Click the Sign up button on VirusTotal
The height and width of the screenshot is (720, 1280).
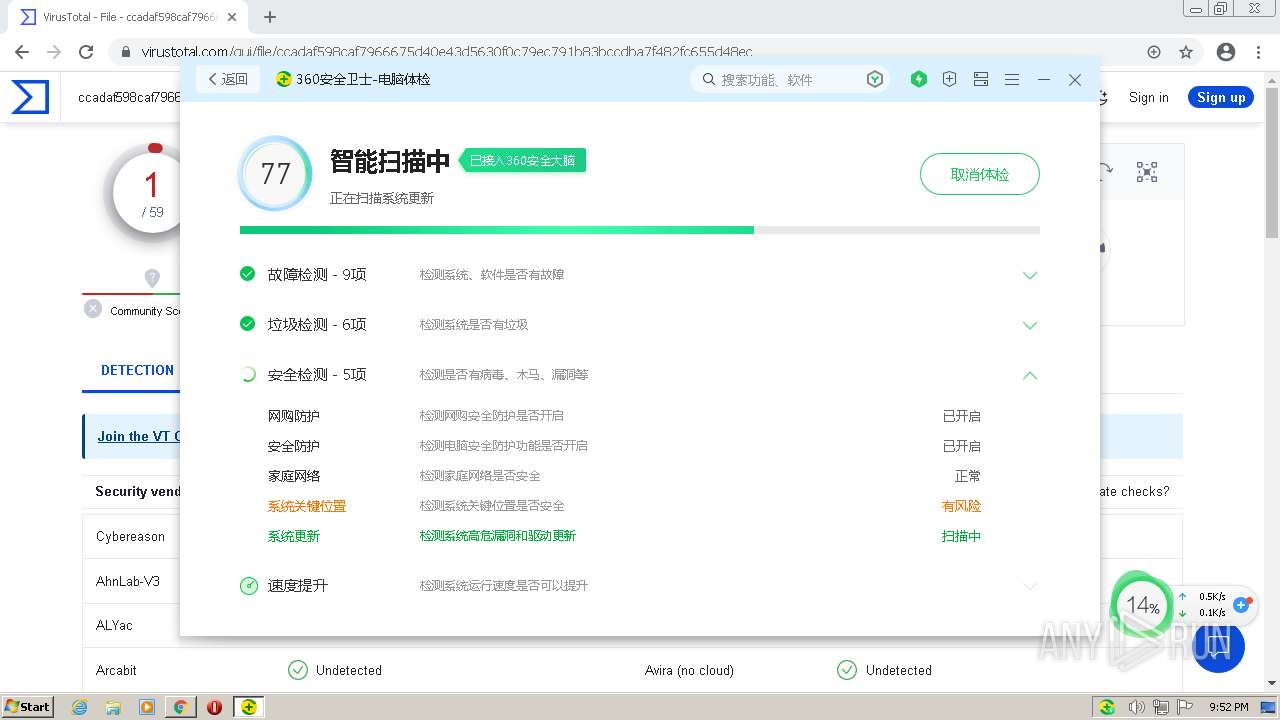(x=1221, y=97)
